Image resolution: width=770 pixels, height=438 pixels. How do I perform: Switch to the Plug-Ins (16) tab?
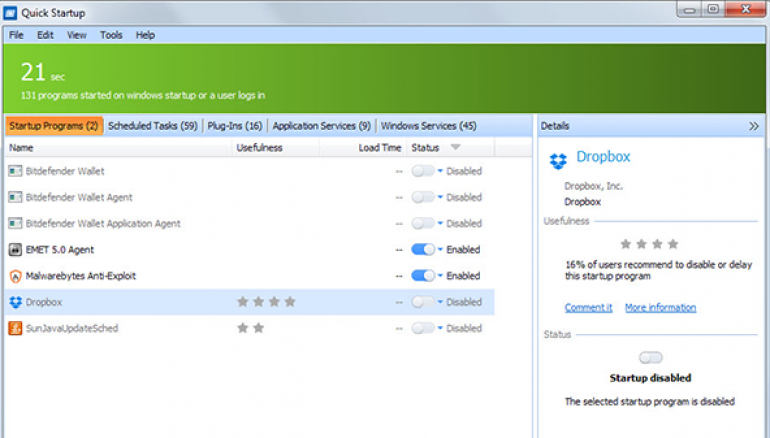click(235, 126)
